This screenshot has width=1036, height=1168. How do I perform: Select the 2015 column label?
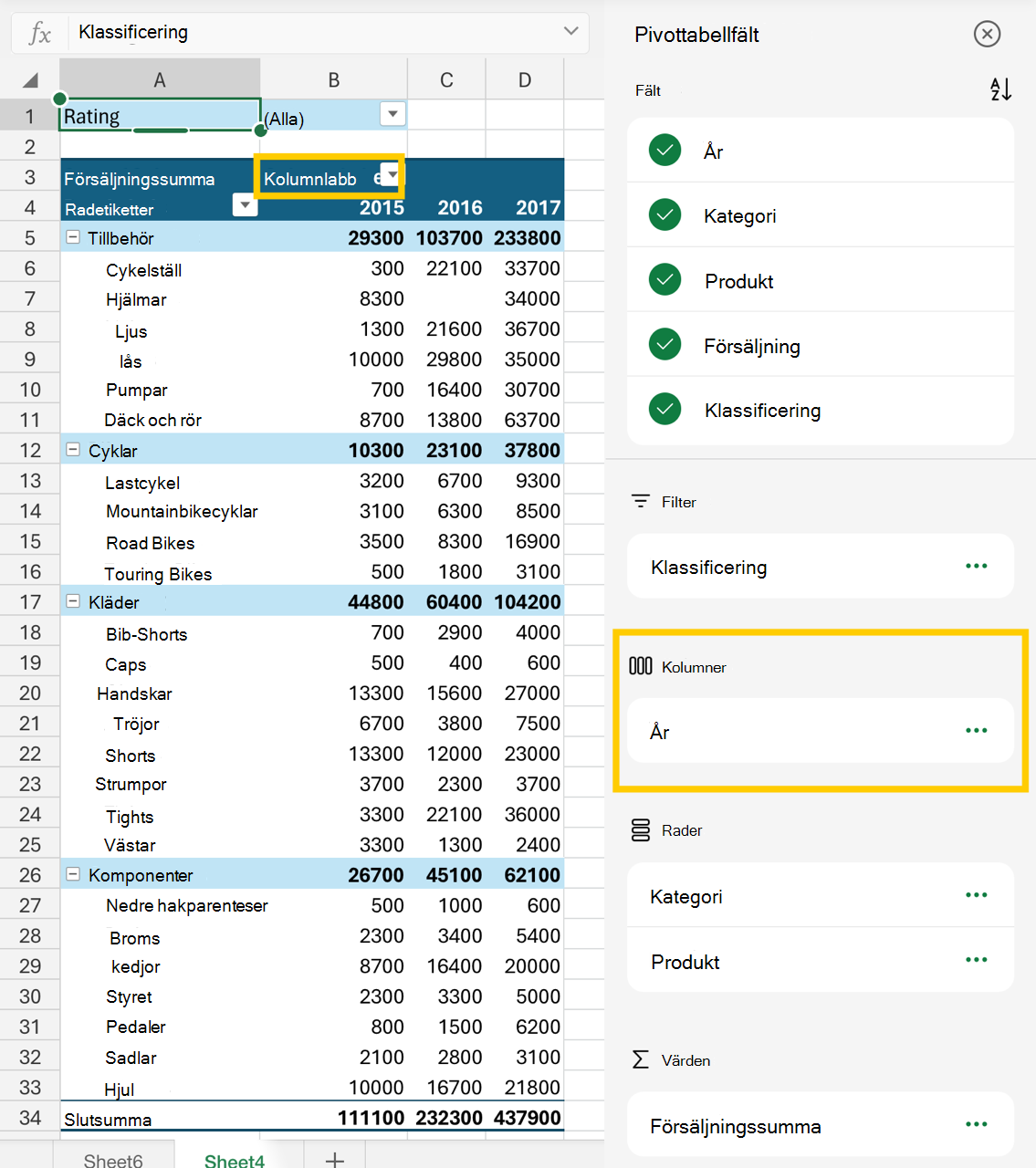pyautogui.click(x=382, y=207)
